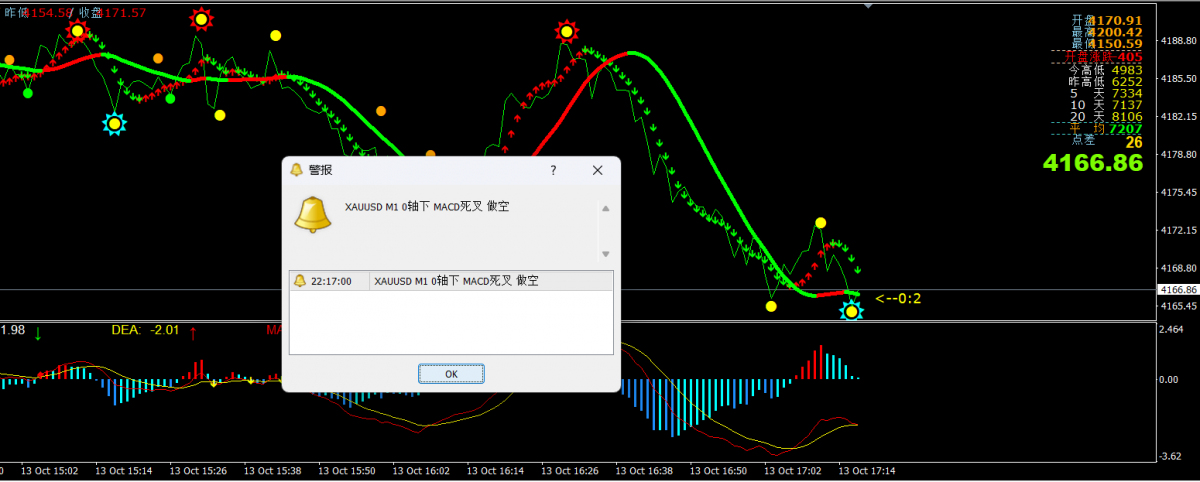The width and height of the screenshot is (1200, 482).
Task: Click the 2.464 MACD scale label
Action: coord(1173,329)
